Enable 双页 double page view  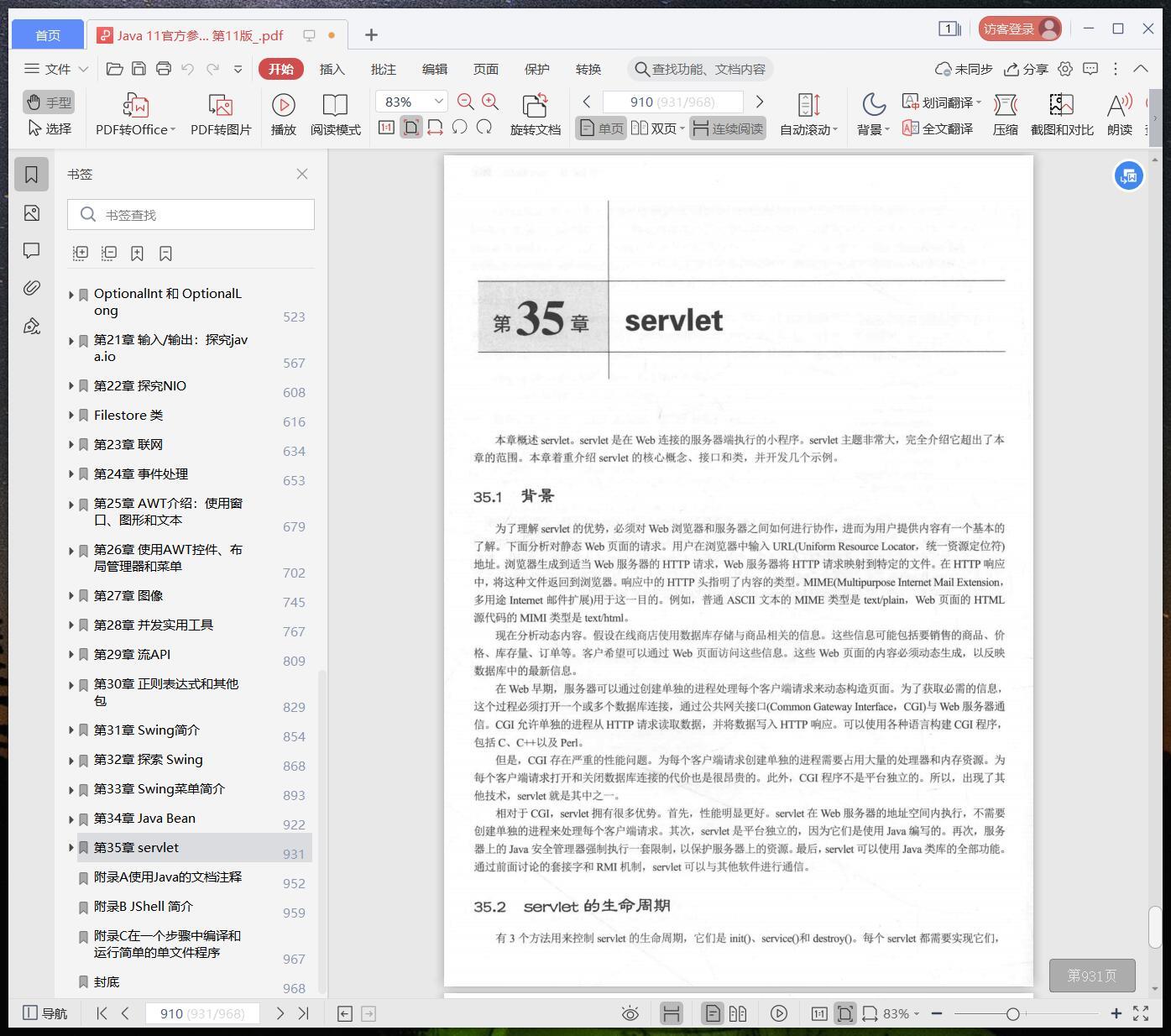coord(657,128)
